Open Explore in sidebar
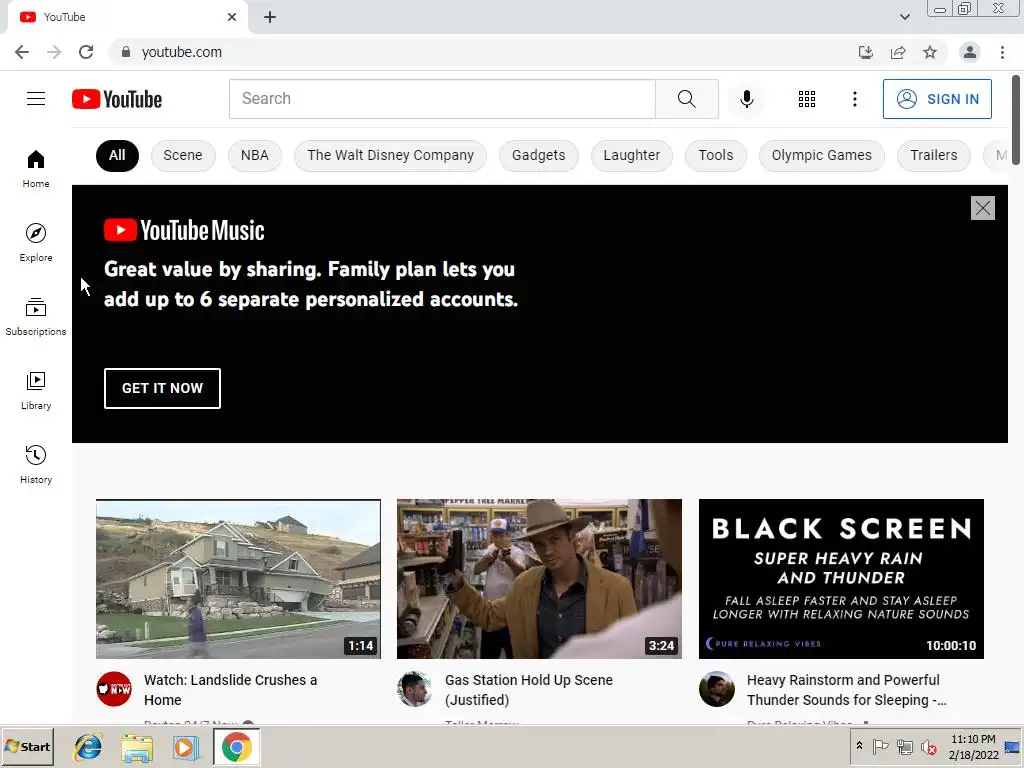The width and height of the screenshot is (1024, 768). 36,242
